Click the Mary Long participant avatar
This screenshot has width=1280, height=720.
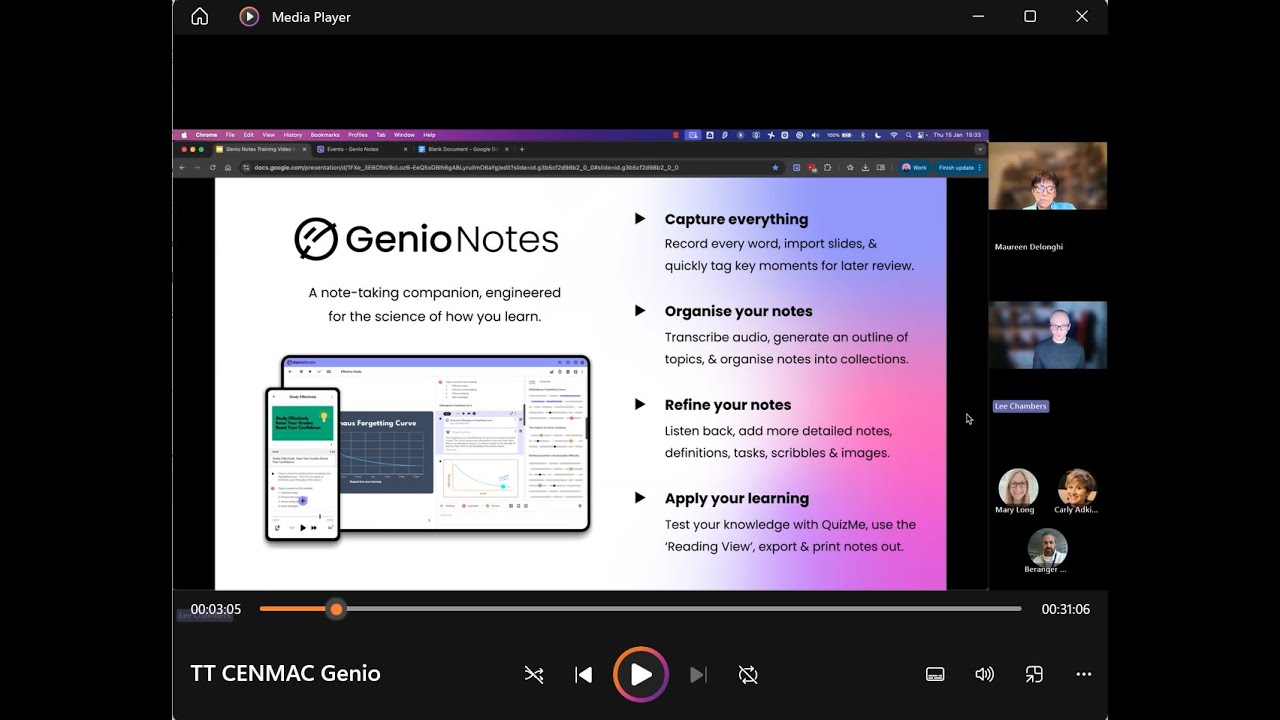pos(1018,488)
